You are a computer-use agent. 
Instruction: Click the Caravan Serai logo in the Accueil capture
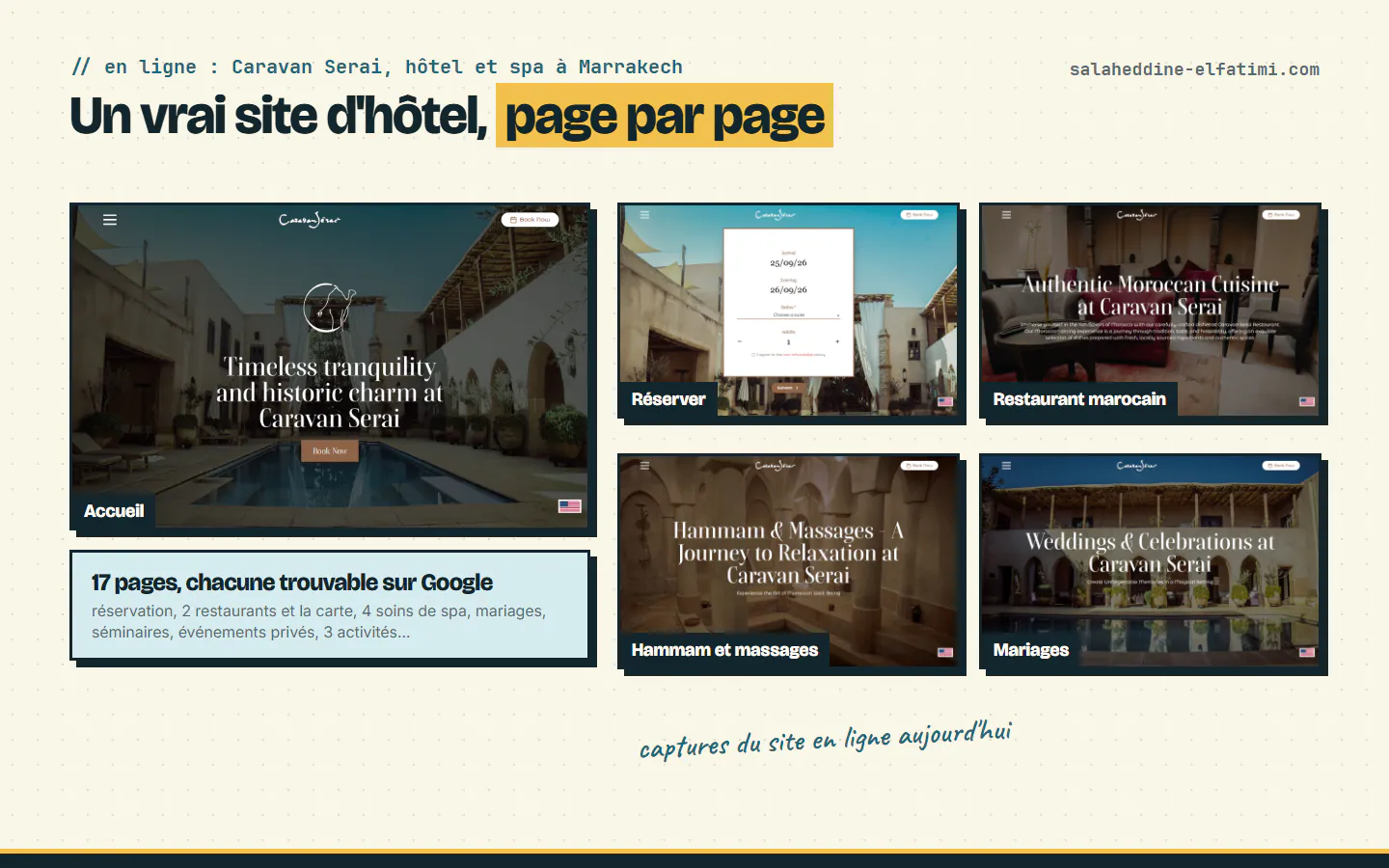pos(310,220)
